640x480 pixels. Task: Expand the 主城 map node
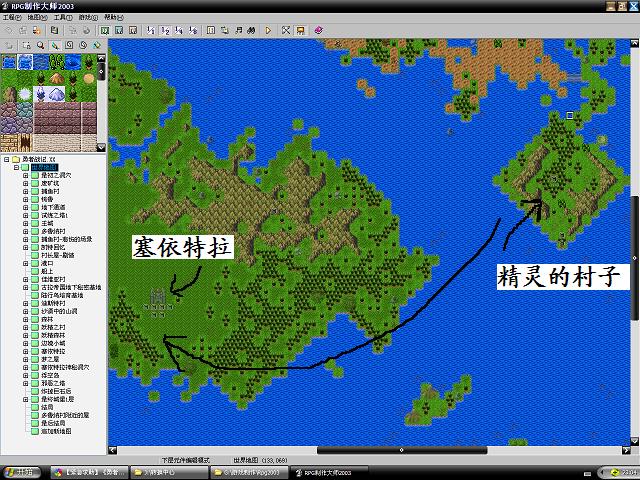coord(26,223)
